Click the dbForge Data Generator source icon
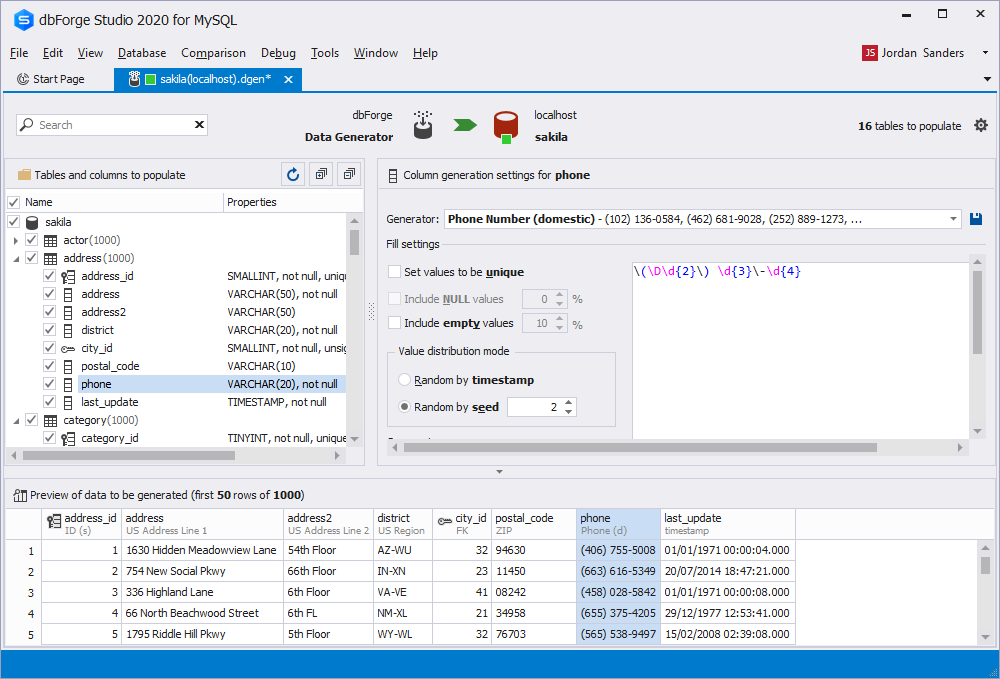 point(423,125)
